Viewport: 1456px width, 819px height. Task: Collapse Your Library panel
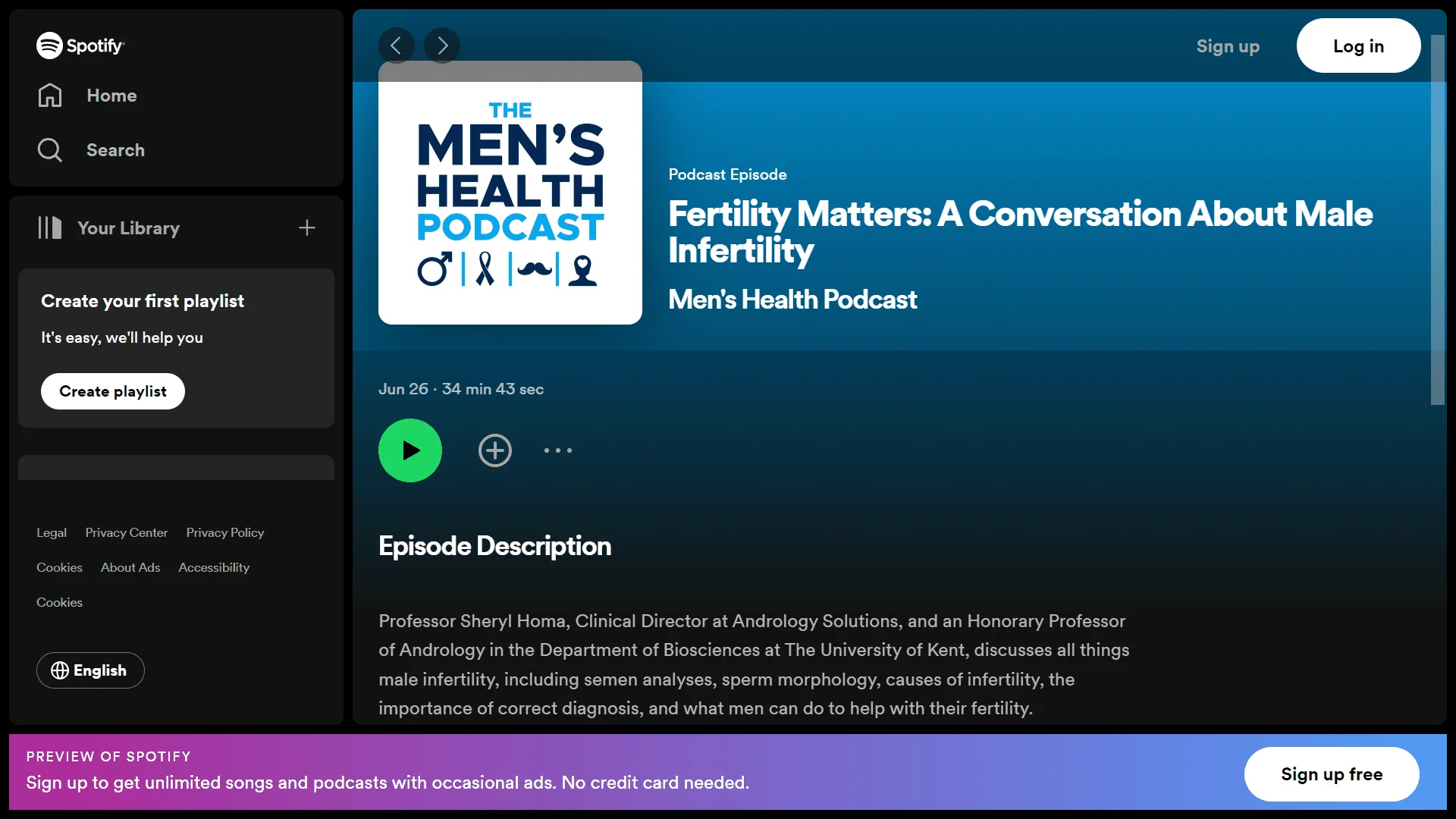coord(108,228)
